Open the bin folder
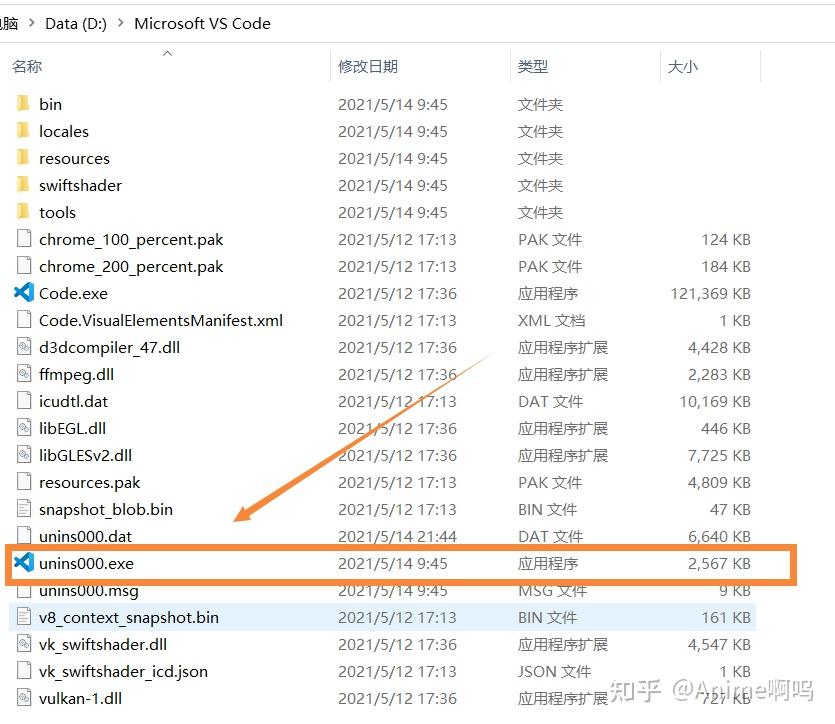This screenshot has height=724, width=835. tap(23, 103)
